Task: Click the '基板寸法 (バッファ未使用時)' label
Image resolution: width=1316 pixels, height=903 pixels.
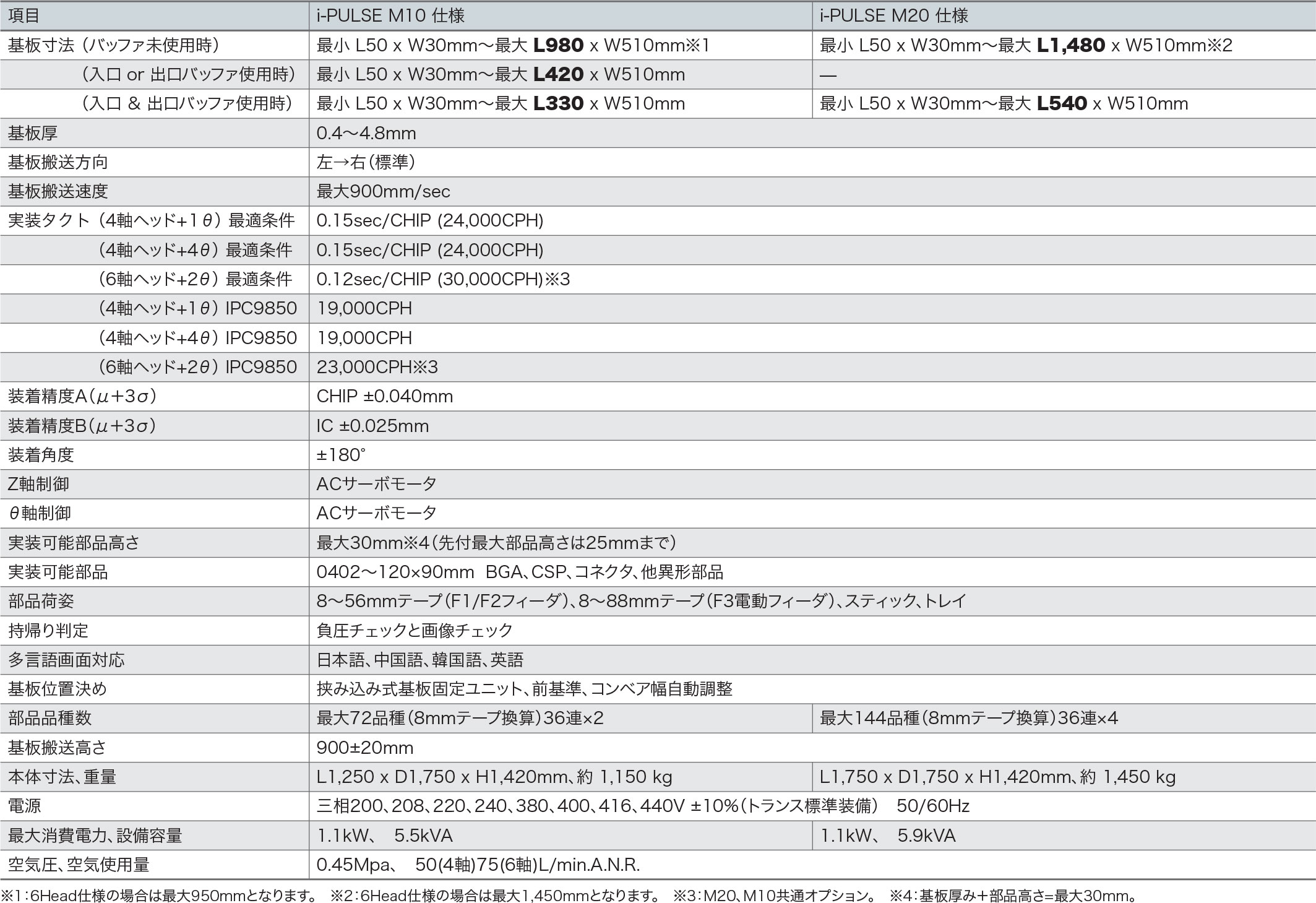Action: tap(114, 45)
